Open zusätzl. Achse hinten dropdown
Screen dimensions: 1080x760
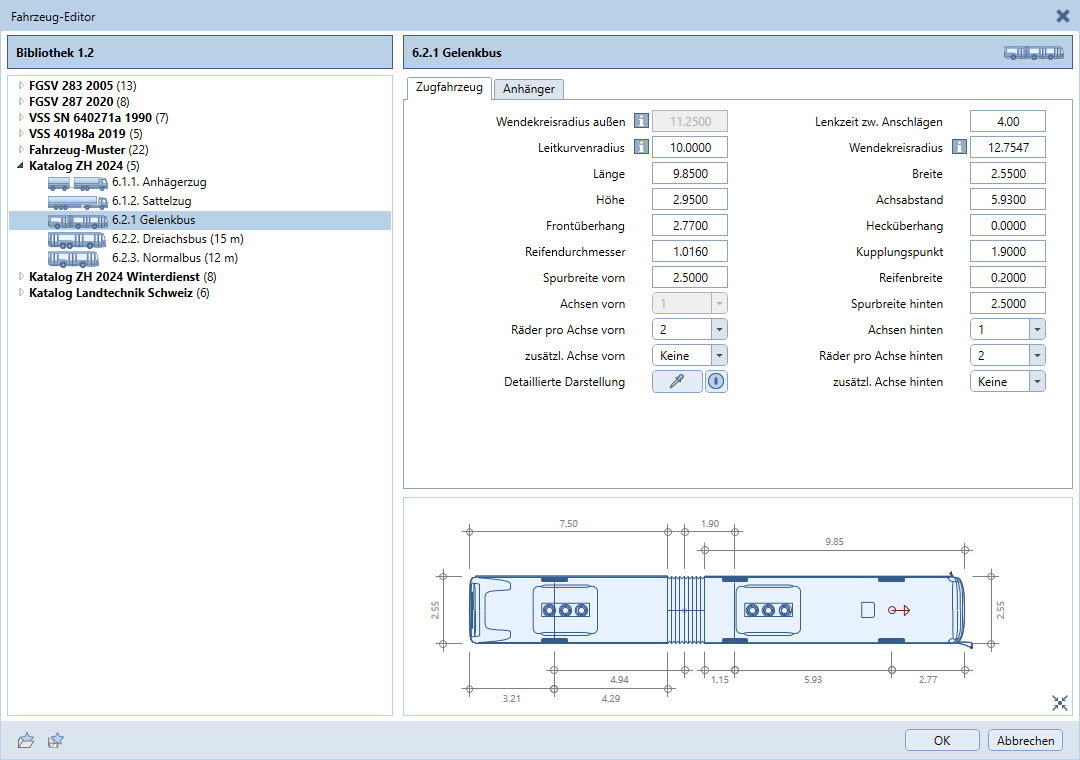[x=1036, y=381]
